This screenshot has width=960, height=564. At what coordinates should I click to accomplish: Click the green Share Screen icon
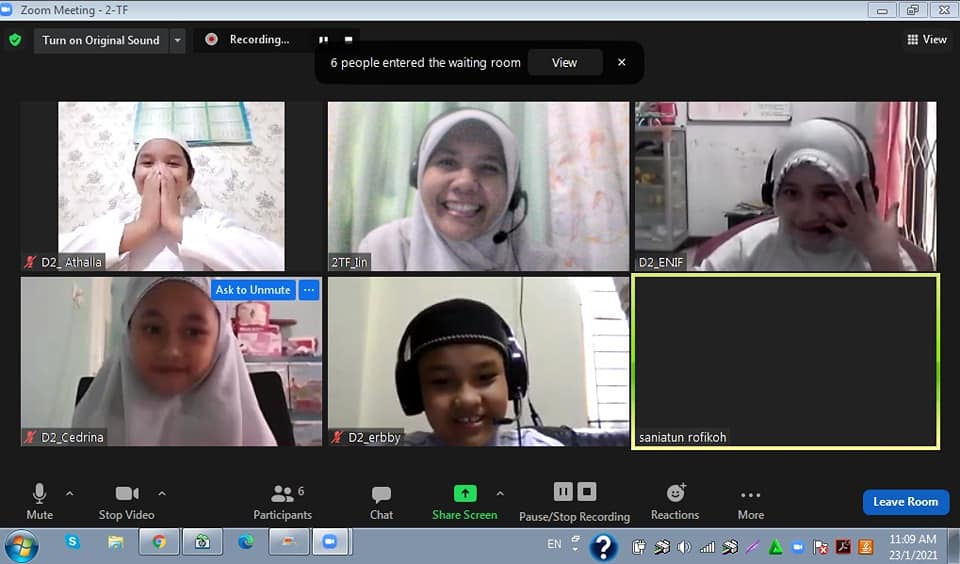point(465,493)
